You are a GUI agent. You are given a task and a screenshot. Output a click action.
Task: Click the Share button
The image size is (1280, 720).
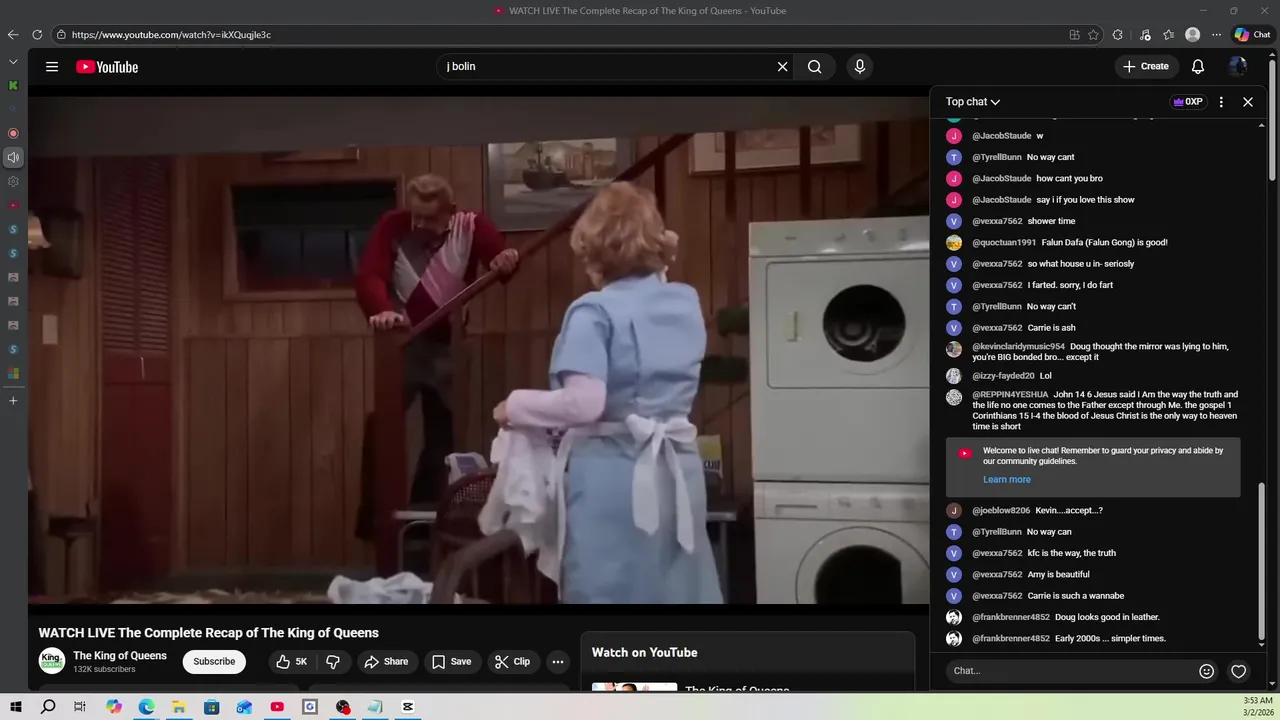[386, 661]
